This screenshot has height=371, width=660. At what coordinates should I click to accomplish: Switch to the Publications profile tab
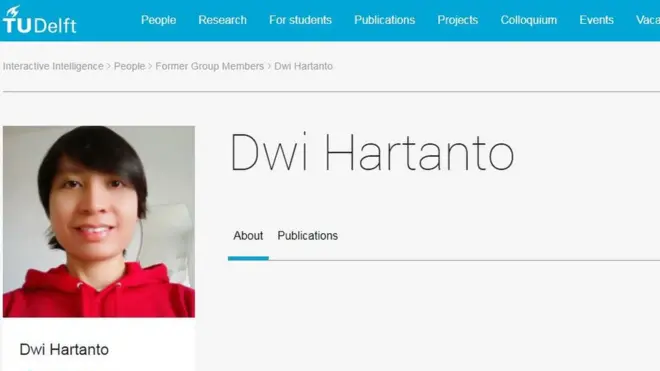click(x=308, y=236)
